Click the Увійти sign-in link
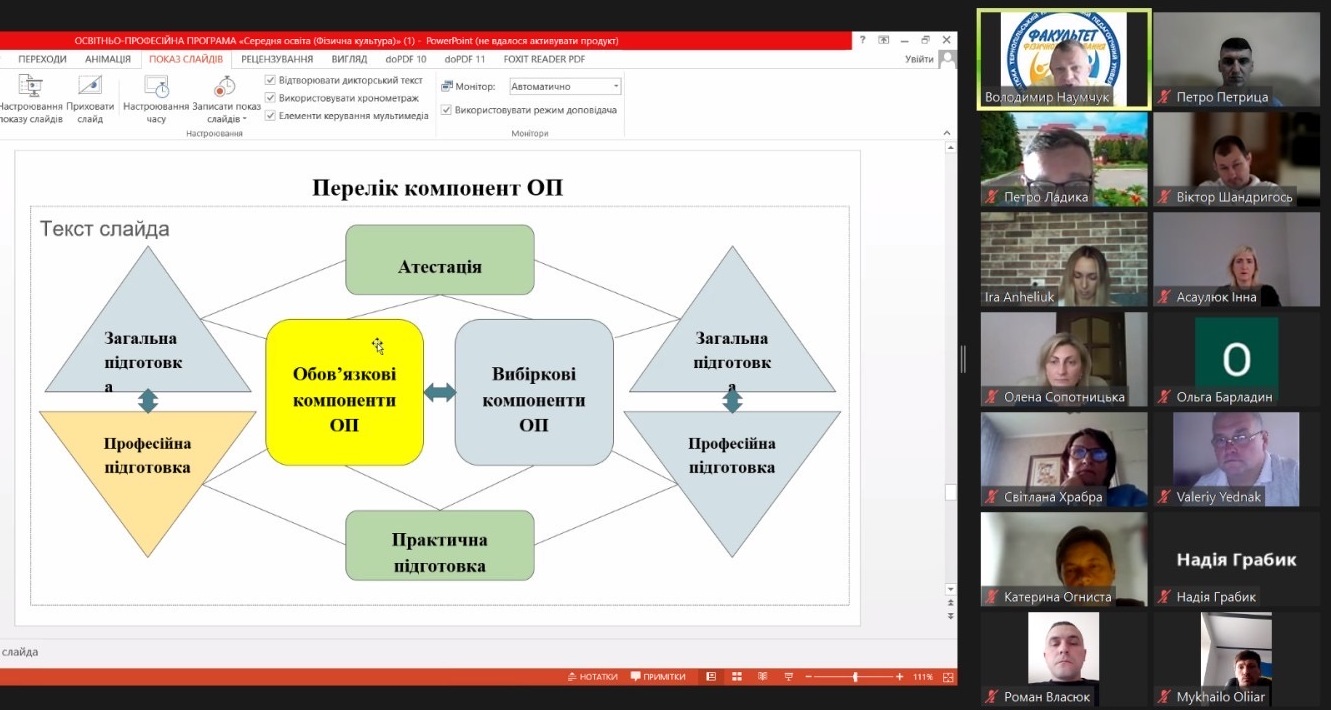Viewport: 1331px width, 710px height. point(918,59)
